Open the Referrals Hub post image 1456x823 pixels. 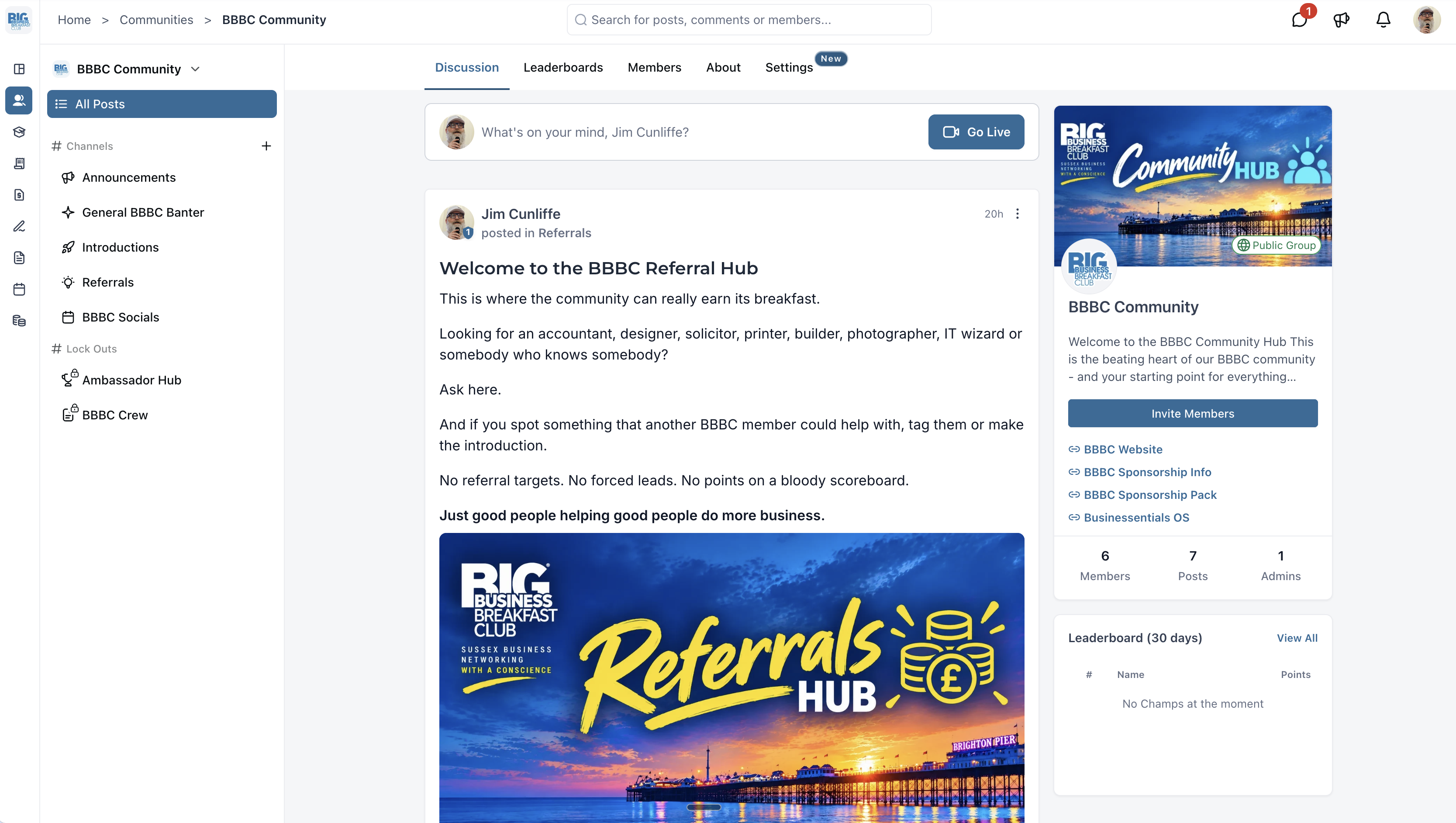pyautogui.click(x=731, y=678)
